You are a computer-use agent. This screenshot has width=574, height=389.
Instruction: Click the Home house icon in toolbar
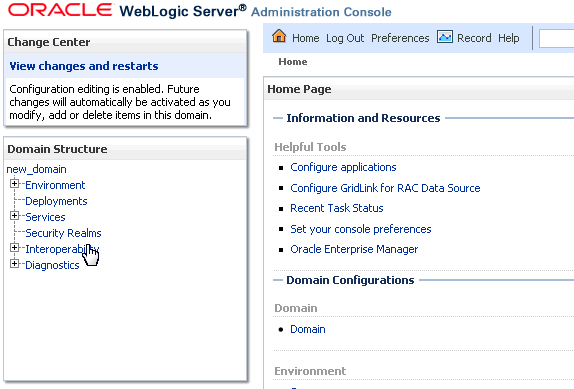click(279, 36)
